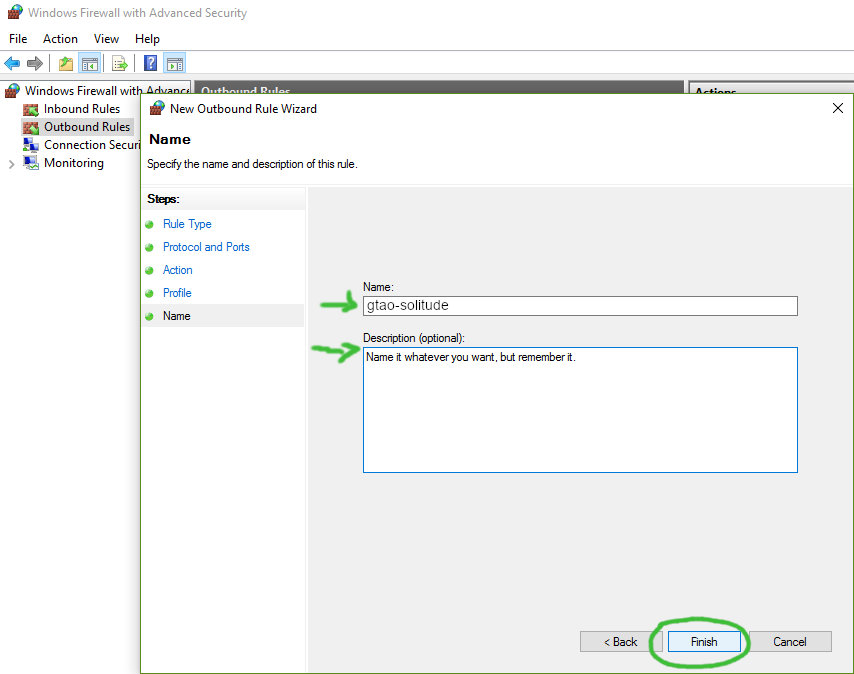The image size is (854, 674).
Task: Click the Inbound Rules tree icon
Action: point(30,109)
